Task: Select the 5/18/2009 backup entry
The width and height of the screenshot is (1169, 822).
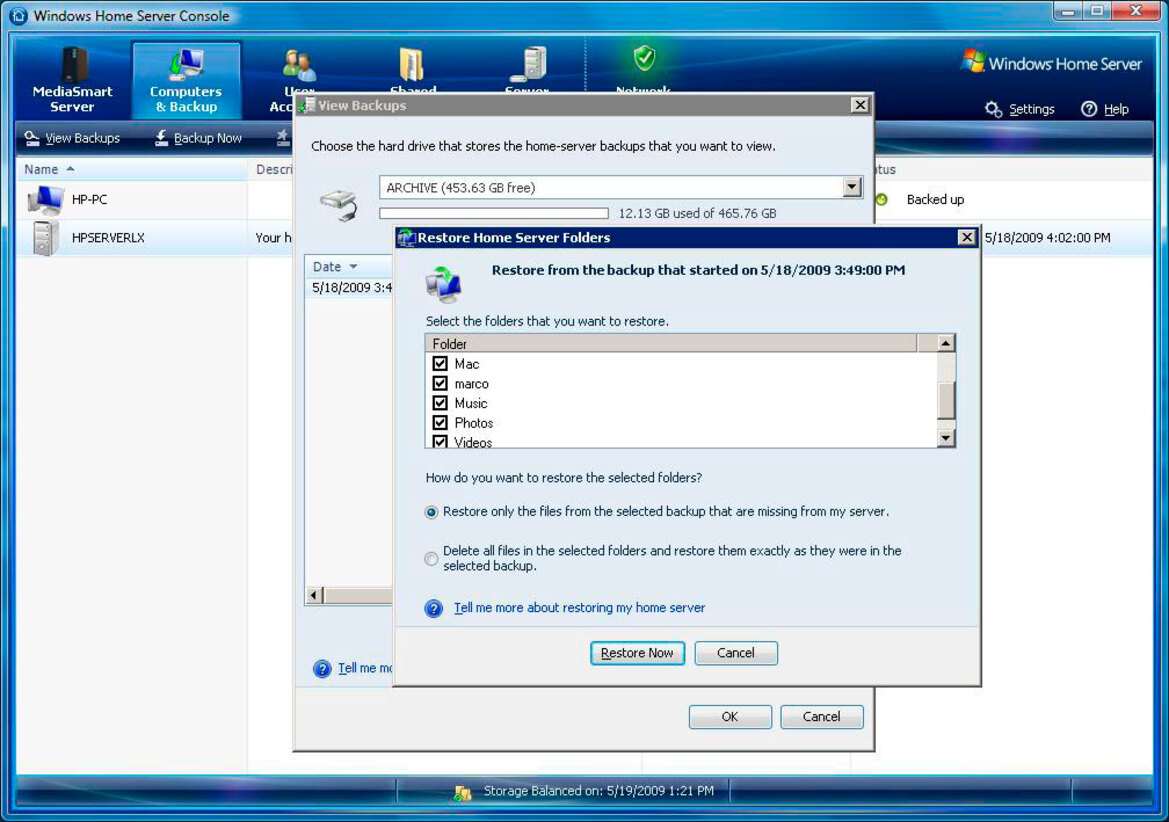Action: 349,288
